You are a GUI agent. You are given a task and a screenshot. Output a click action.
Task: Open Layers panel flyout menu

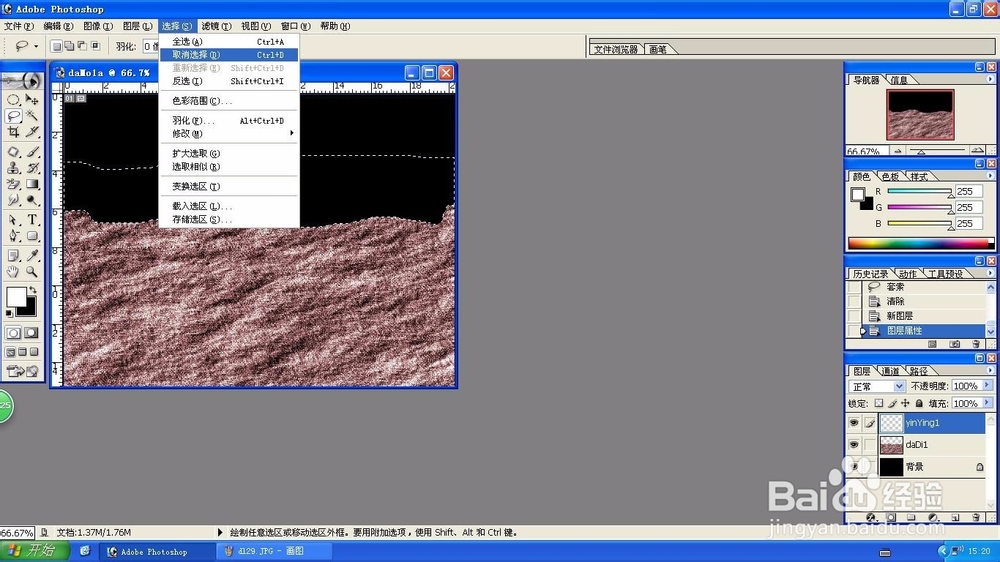tap(990, 370)
